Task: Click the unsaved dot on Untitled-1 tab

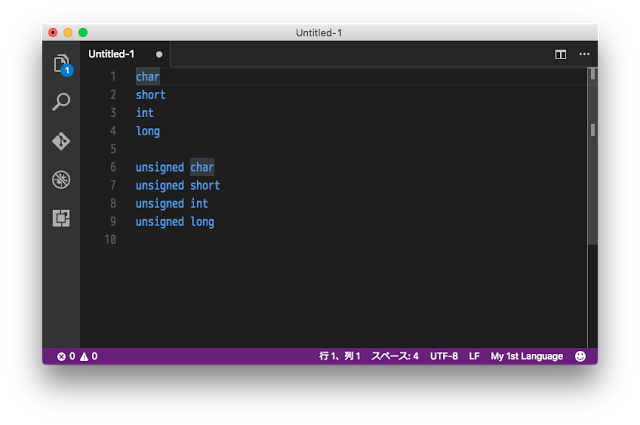Action: (x=159, y=54)
